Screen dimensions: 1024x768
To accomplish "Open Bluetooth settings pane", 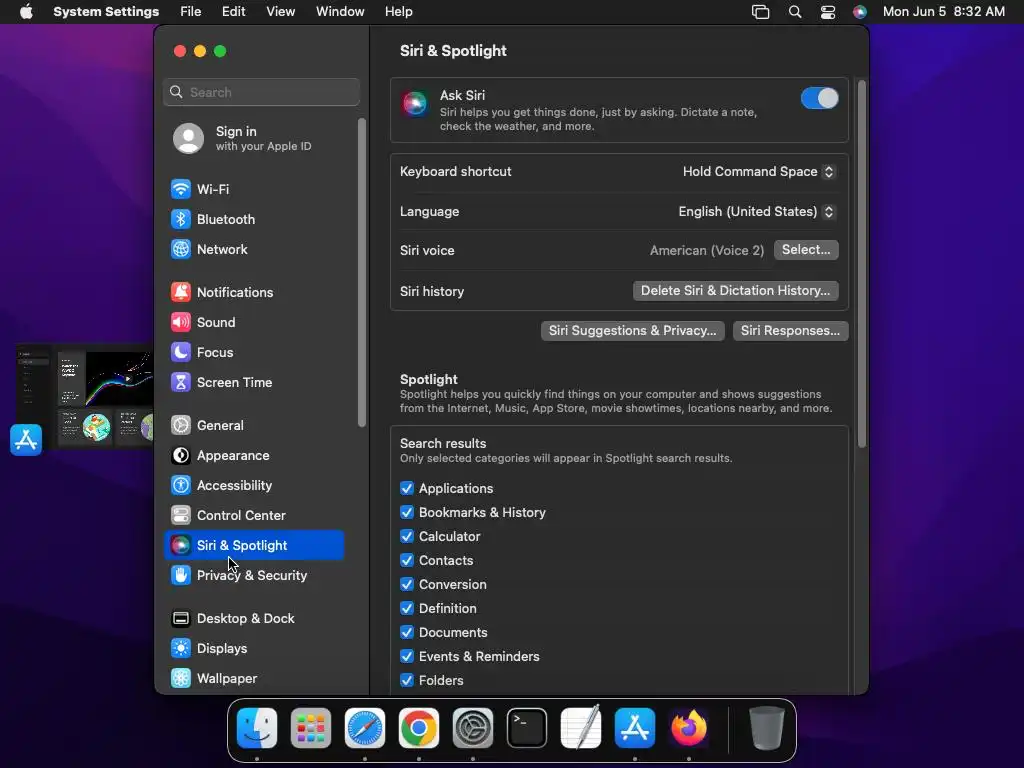I will point(254,219).
